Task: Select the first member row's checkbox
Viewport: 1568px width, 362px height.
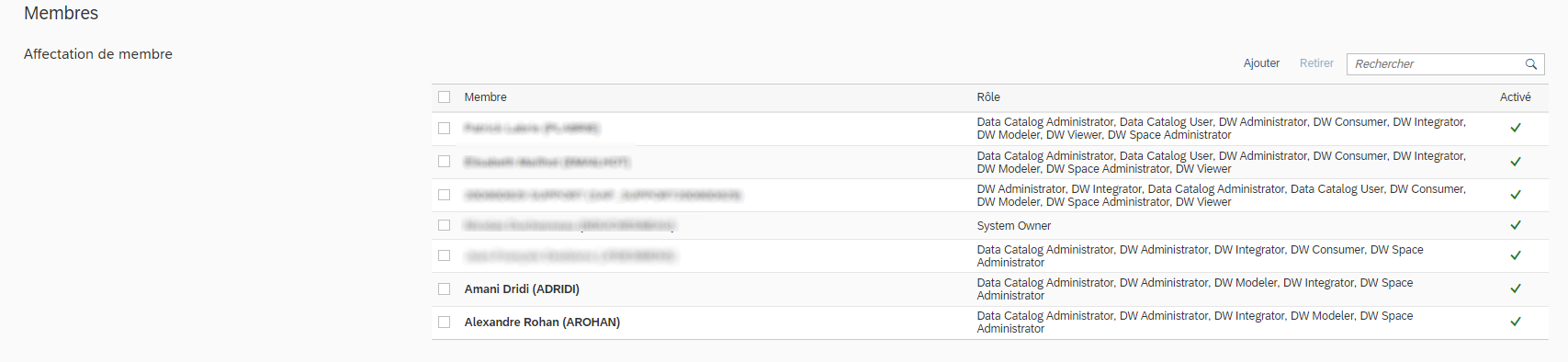Action: click(445, 128)
